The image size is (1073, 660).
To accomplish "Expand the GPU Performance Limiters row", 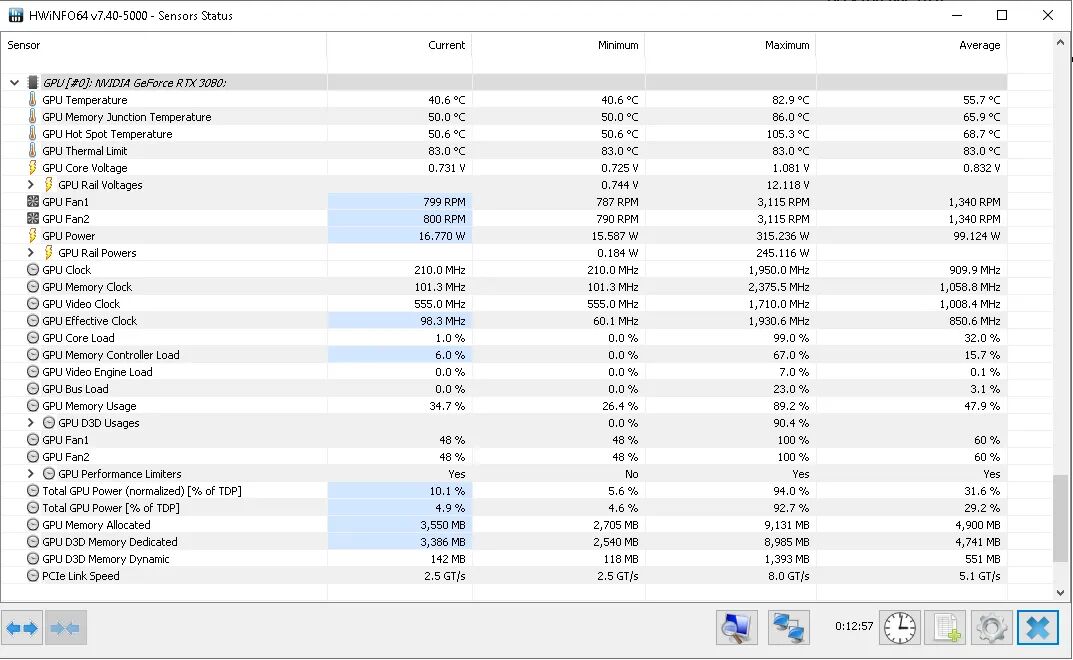I will tap(31, 474).
